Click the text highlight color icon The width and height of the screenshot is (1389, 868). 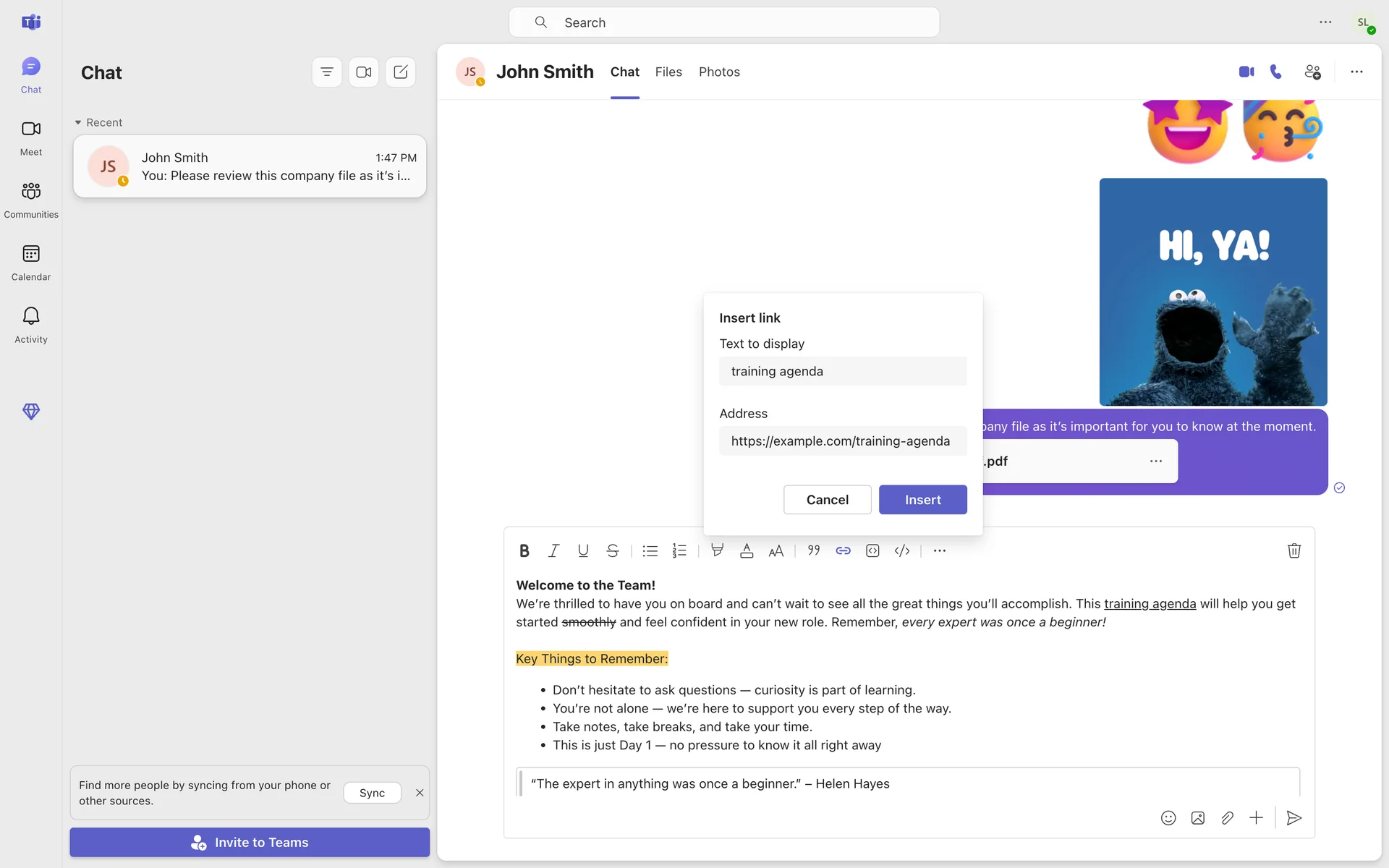click(717, 550)
